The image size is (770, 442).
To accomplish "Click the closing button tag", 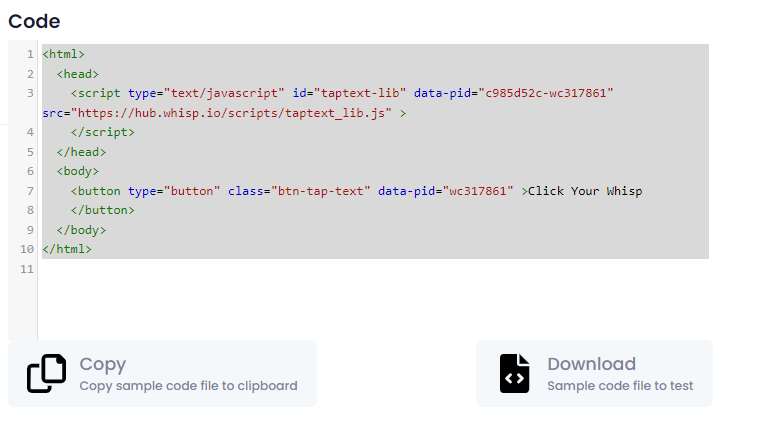I will (103, 210).
